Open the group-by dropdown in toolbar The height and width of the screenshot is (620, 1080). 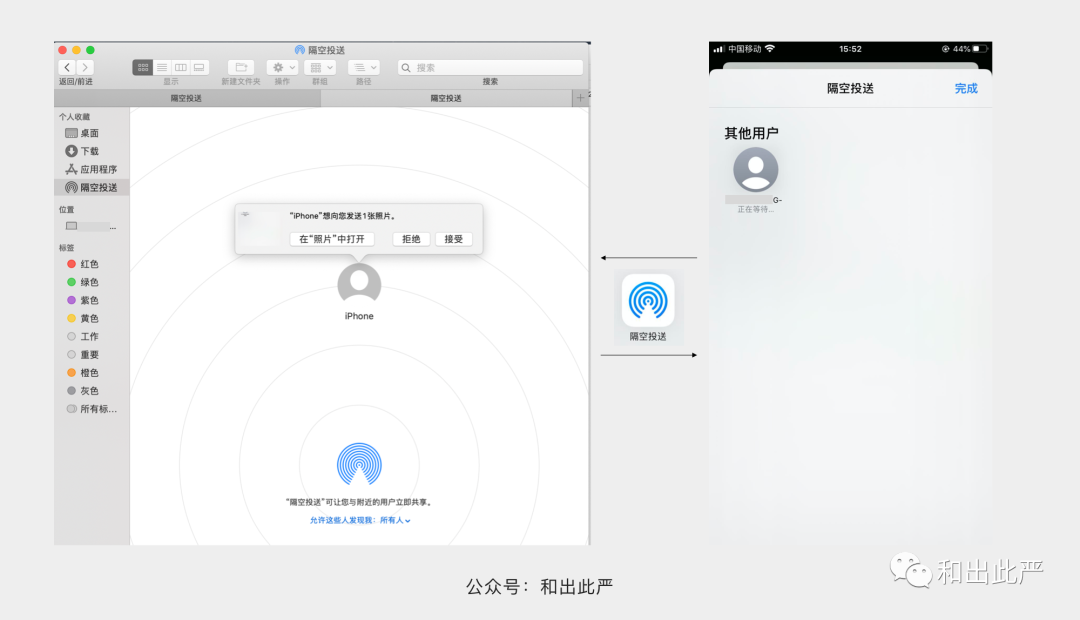(320, 68)
